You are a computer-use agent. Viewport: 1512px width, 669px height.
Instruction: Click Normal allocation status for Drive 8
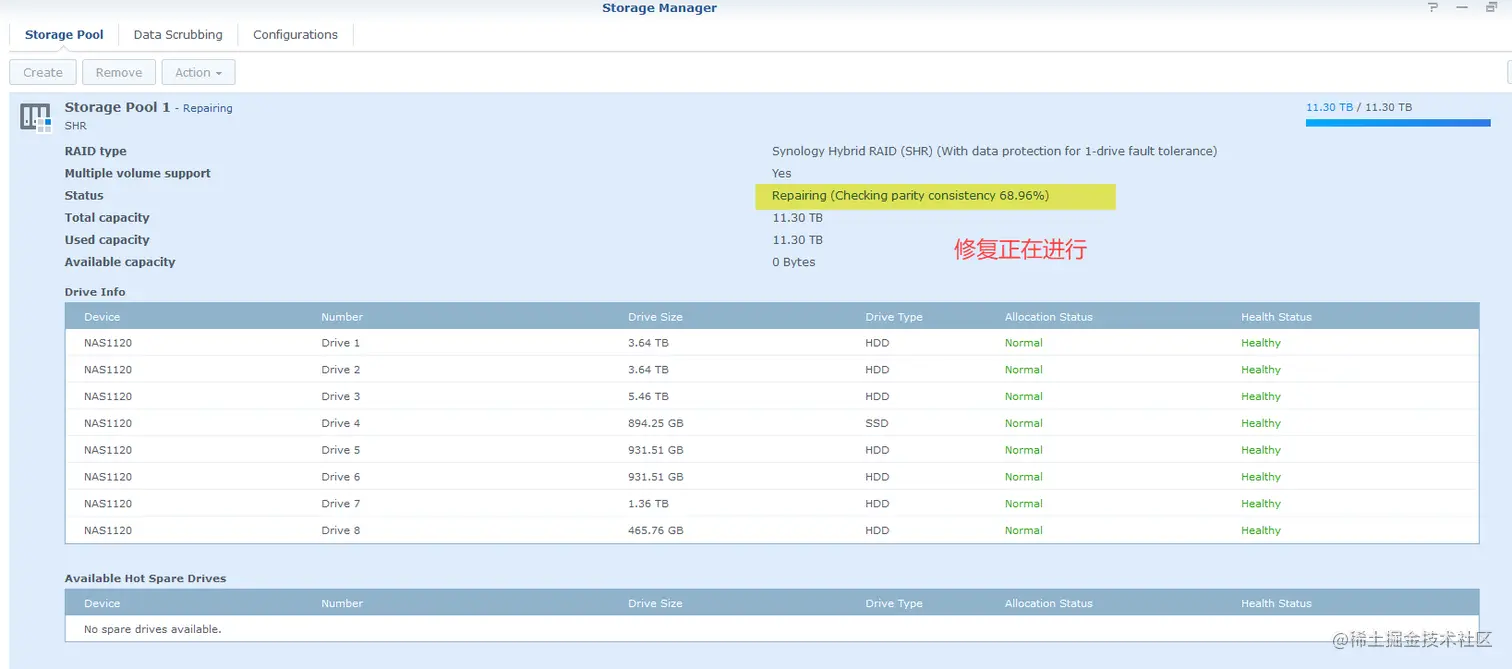[1023, 531]
